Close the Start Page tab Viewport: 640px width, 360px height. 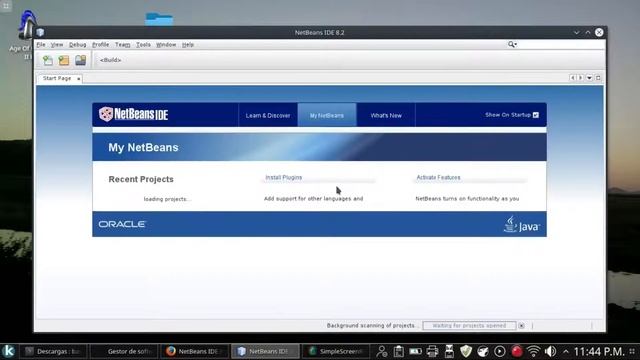click(78, 78)
